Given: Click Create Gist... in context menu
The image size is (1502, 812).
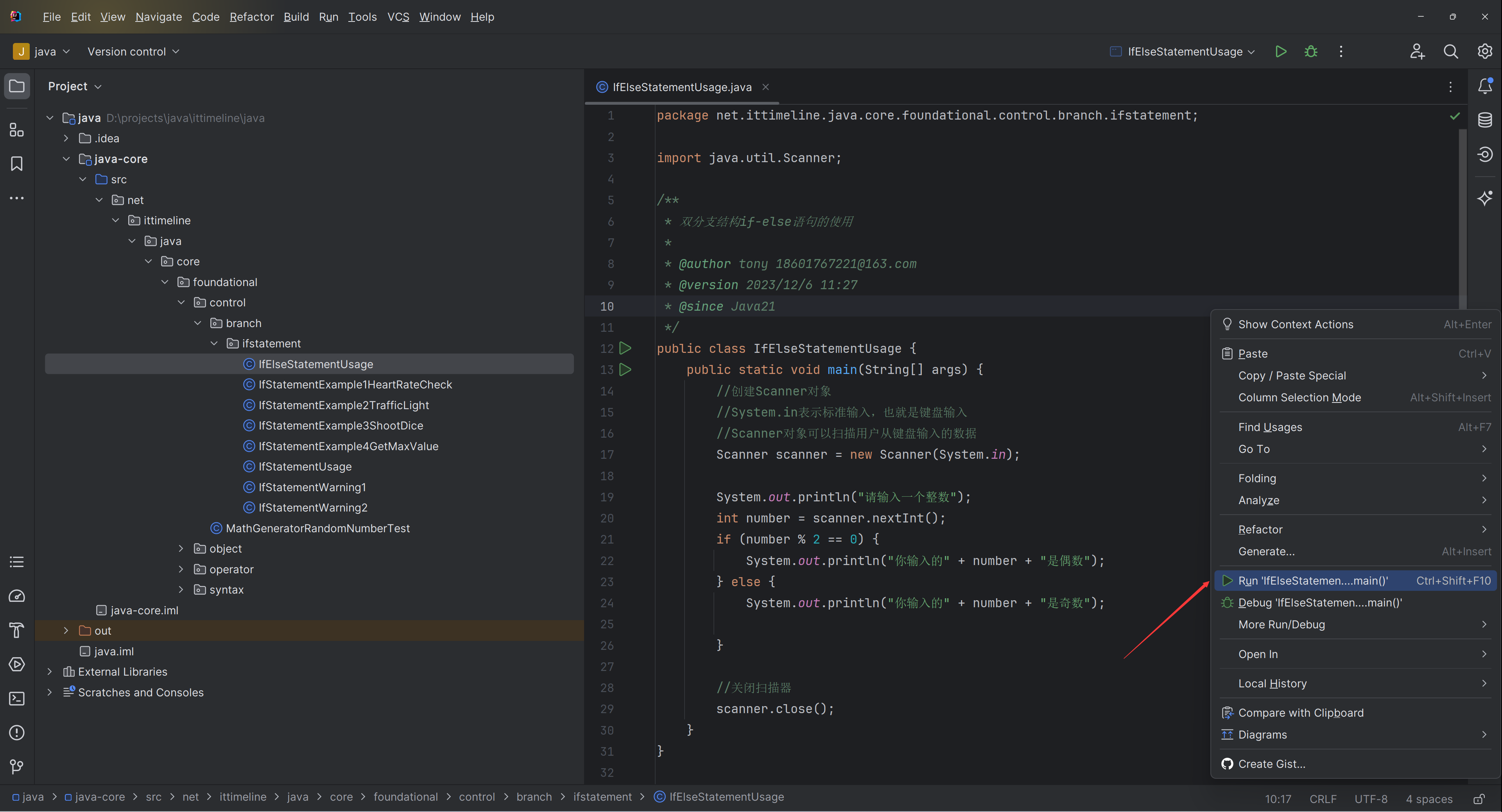Looking at the screenshot, I should pyautogui.click(x=1356, y=764).
